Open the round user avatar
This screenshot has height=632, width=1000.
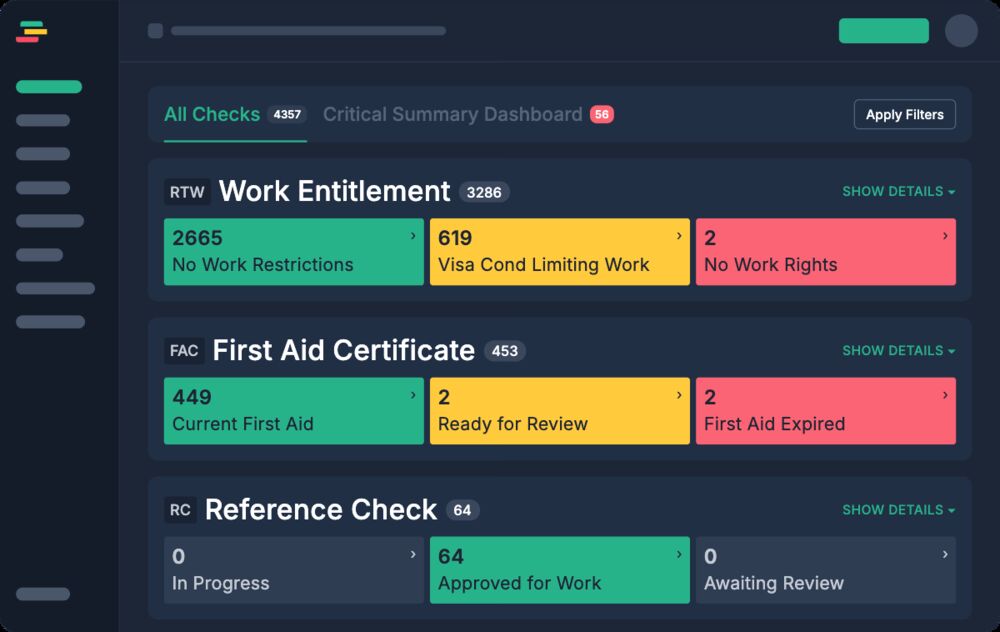(961, 31)
